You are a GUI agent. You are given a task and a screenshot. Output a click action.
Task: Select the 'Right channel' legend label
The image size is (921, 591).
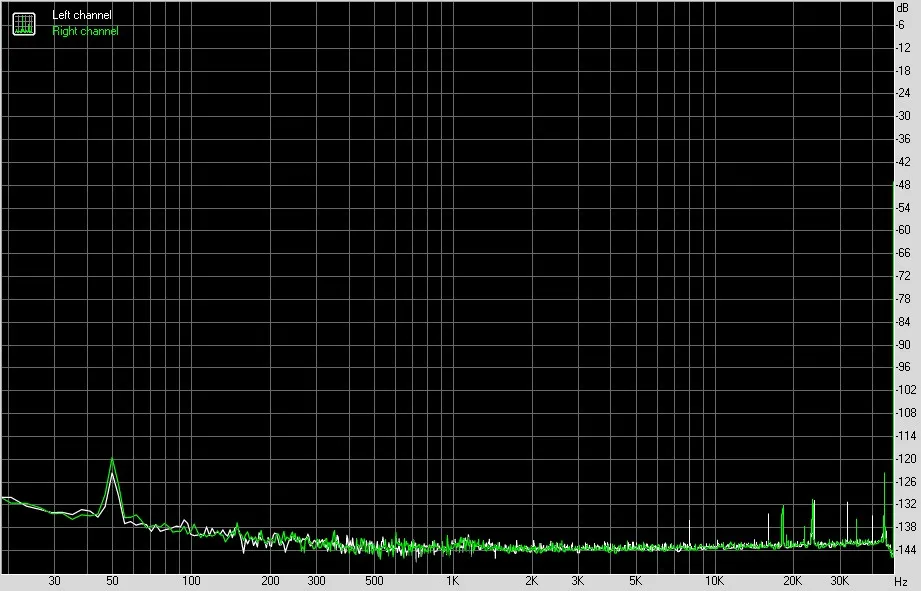tap(85, 31)
